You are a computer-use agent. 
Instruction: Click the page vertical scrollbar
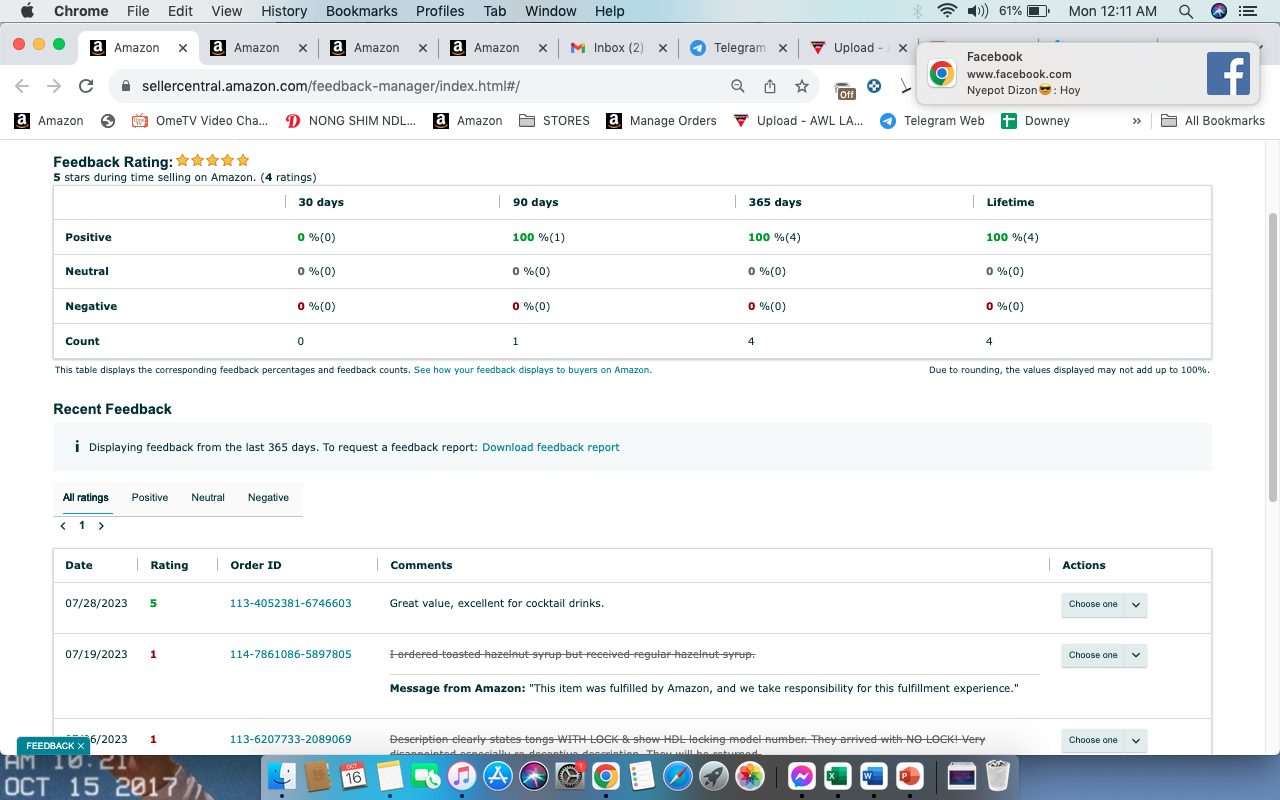(x=1273, y=357)
